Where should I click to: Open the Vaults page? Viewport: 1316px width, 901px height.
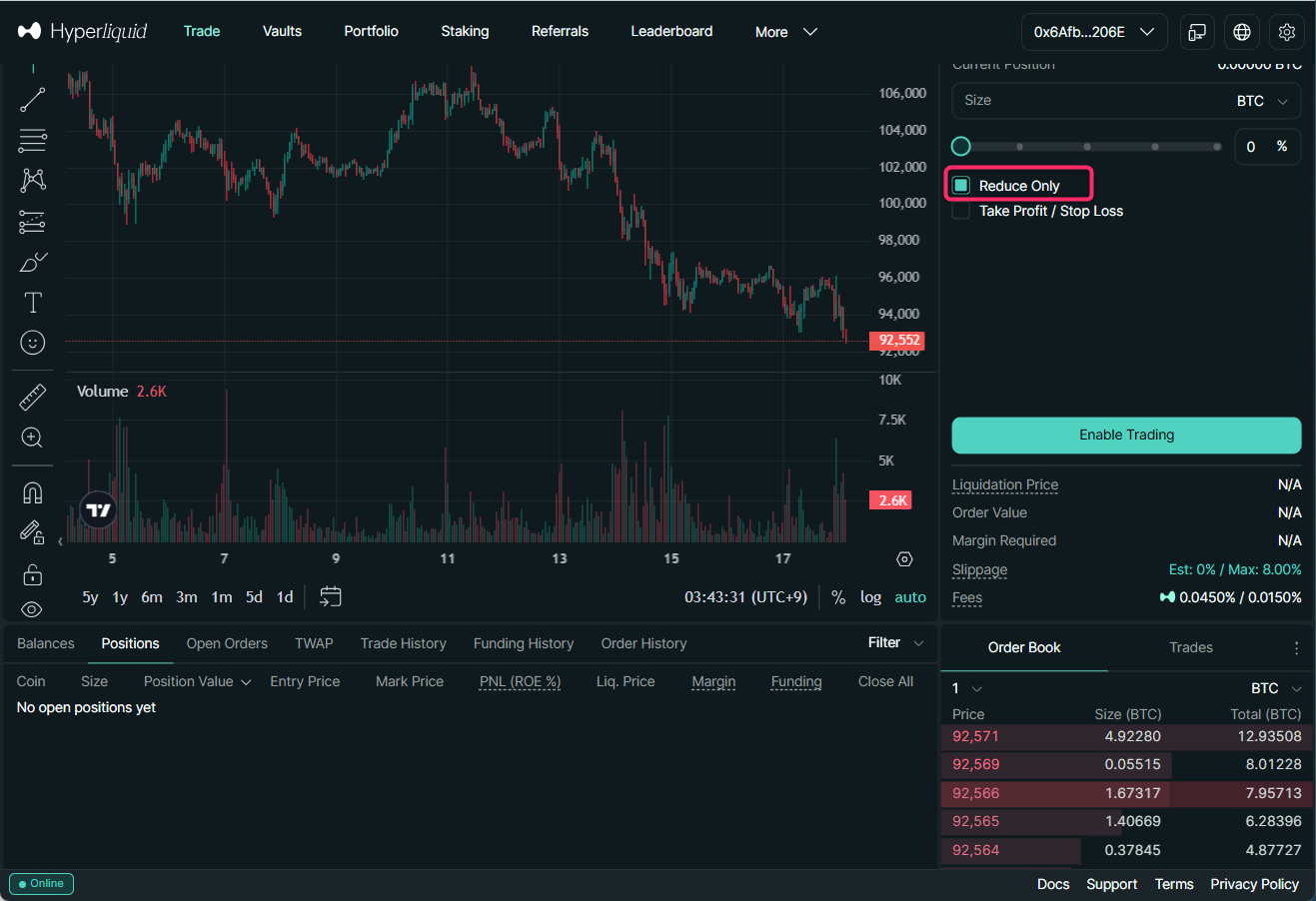[282, 31]
